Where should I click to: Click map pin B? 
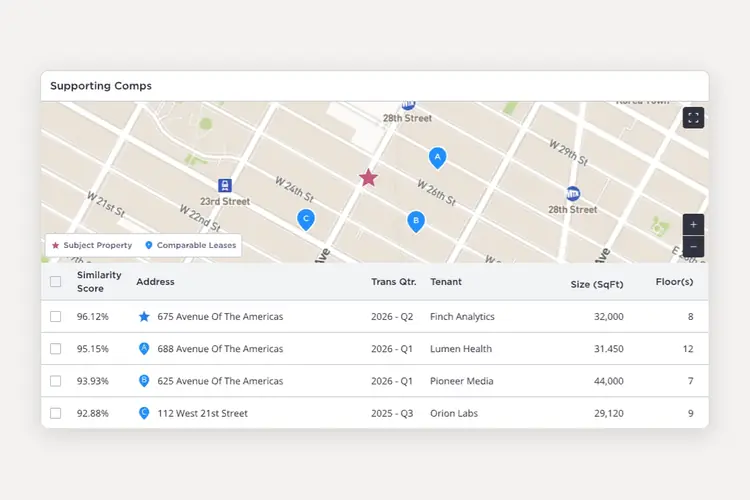[x=416, y=222]
